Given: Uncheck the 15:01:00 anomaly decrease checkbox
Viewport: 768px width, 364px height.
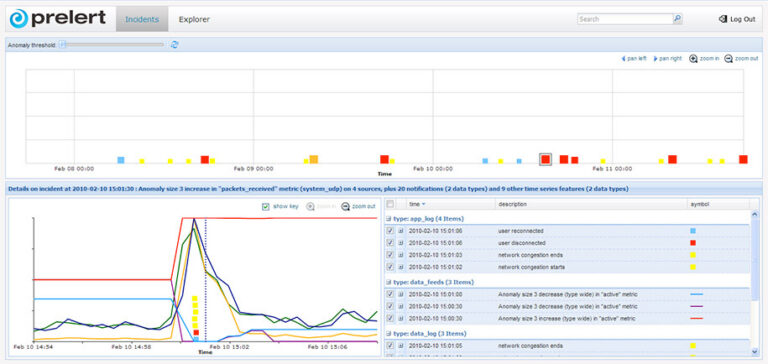Looking at the screenshot, I should (x=390, y=294).
